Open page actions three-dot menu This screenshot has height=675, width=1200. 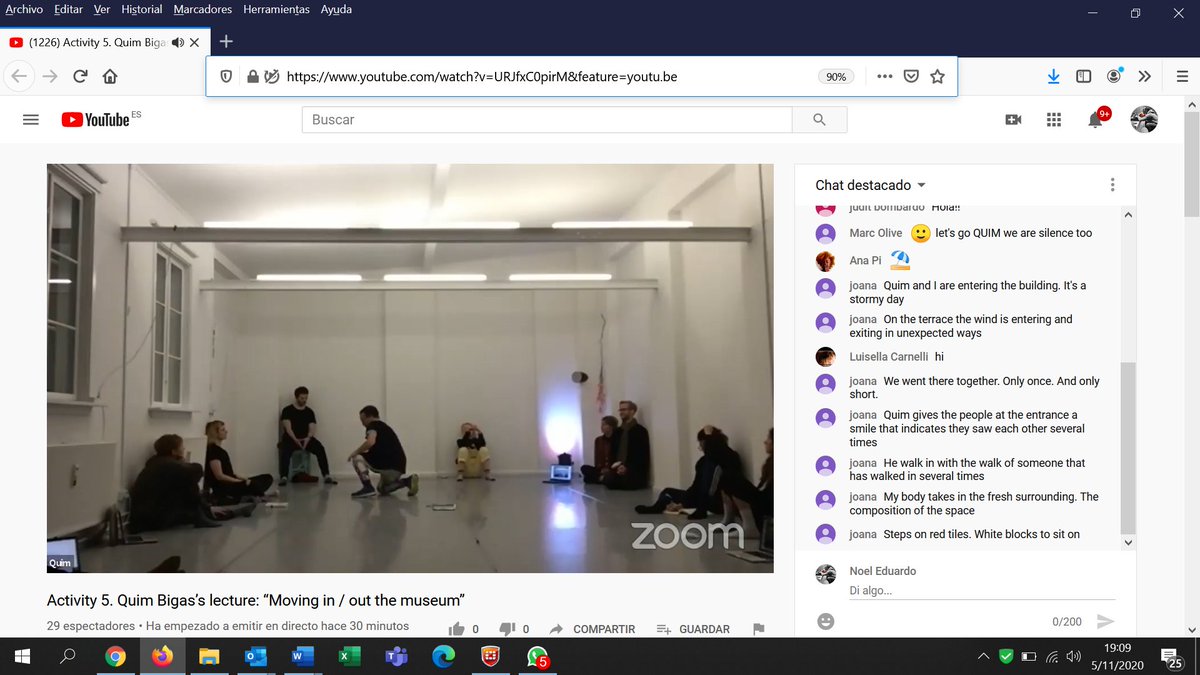[885, 76]
